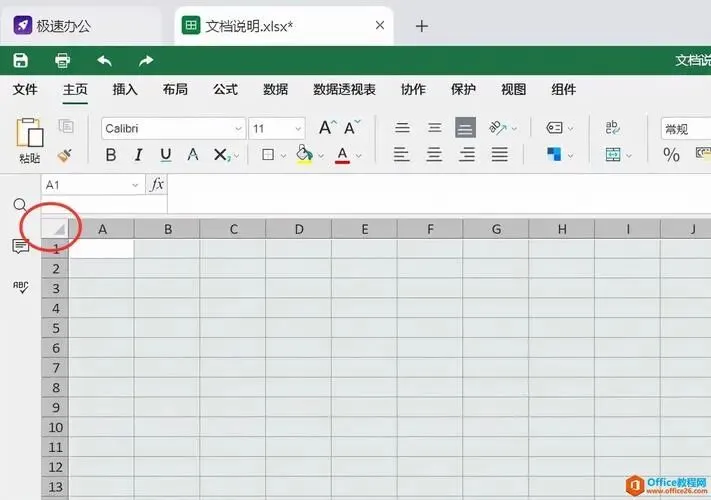Justify text alignment
Viewport: 711px width, 500px height.
coord(499,155)
